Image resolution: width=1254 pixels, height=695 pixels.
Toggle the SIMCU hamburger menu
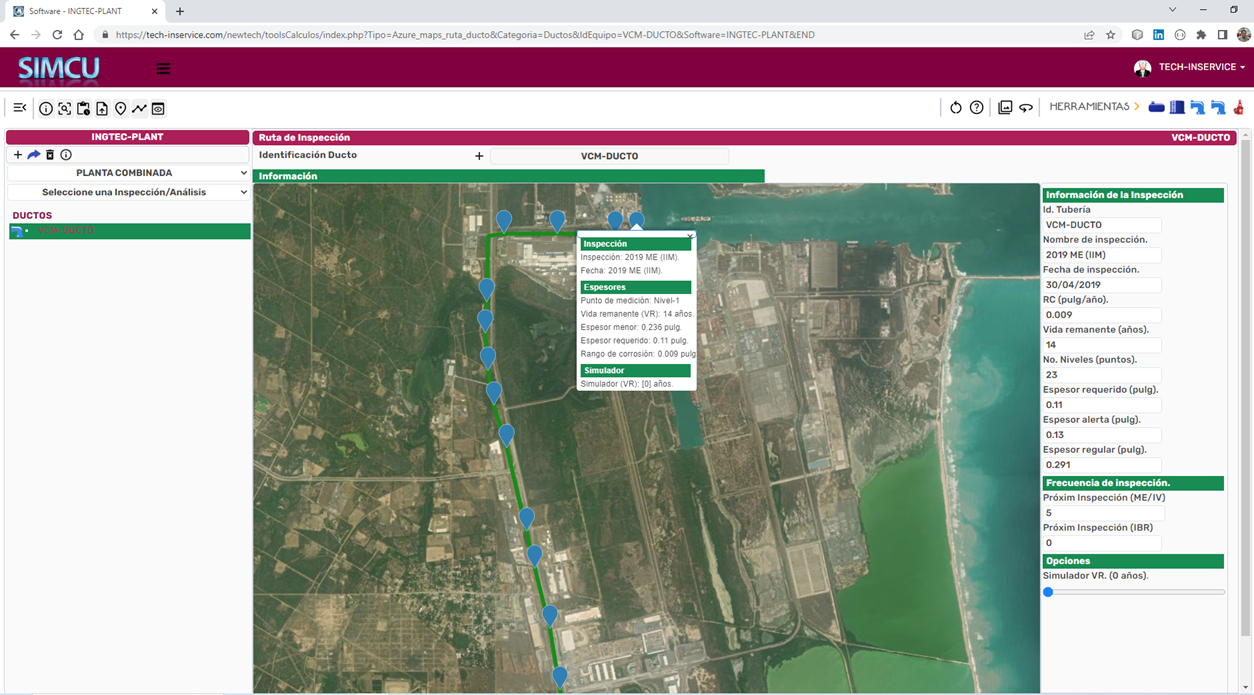[x=163, y=69]
